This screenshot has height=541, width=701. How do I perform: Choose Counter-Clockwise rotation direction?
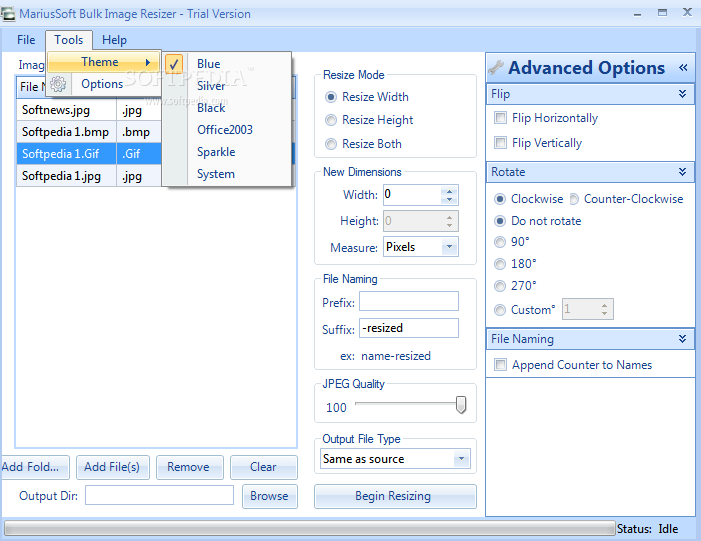(574, 199)
